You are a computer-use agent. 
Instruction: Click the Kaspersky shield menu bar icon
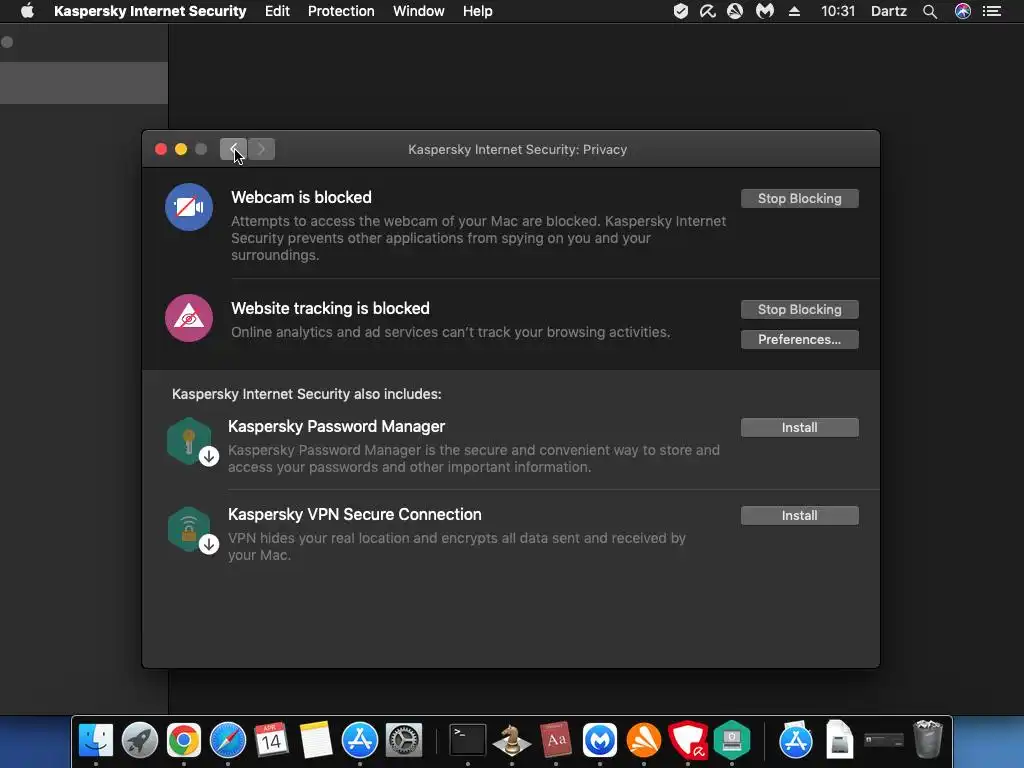click(680, 11)
